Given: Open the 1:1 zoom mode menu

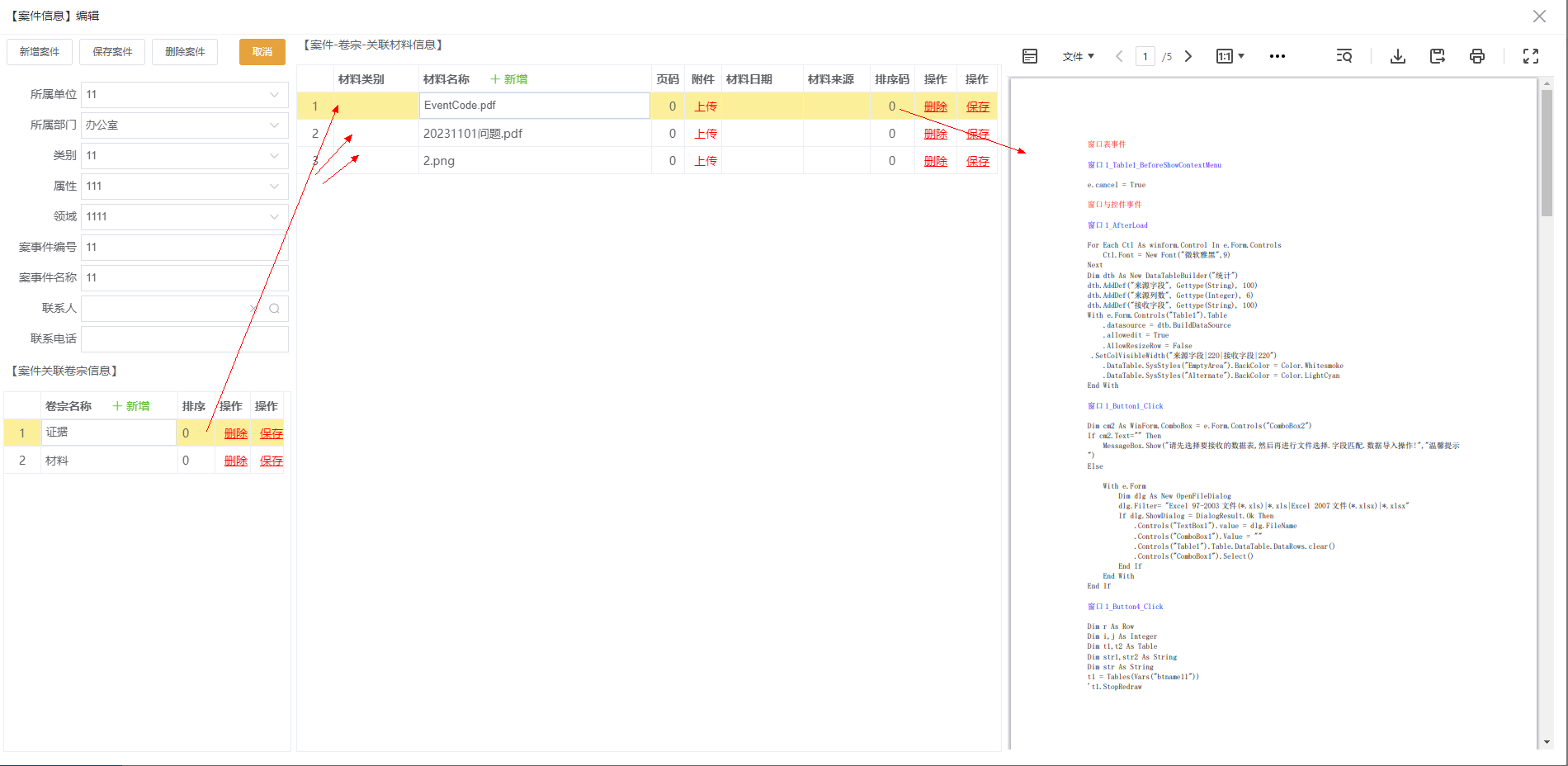Looking at the screenshot, I should pos(1230,56).
